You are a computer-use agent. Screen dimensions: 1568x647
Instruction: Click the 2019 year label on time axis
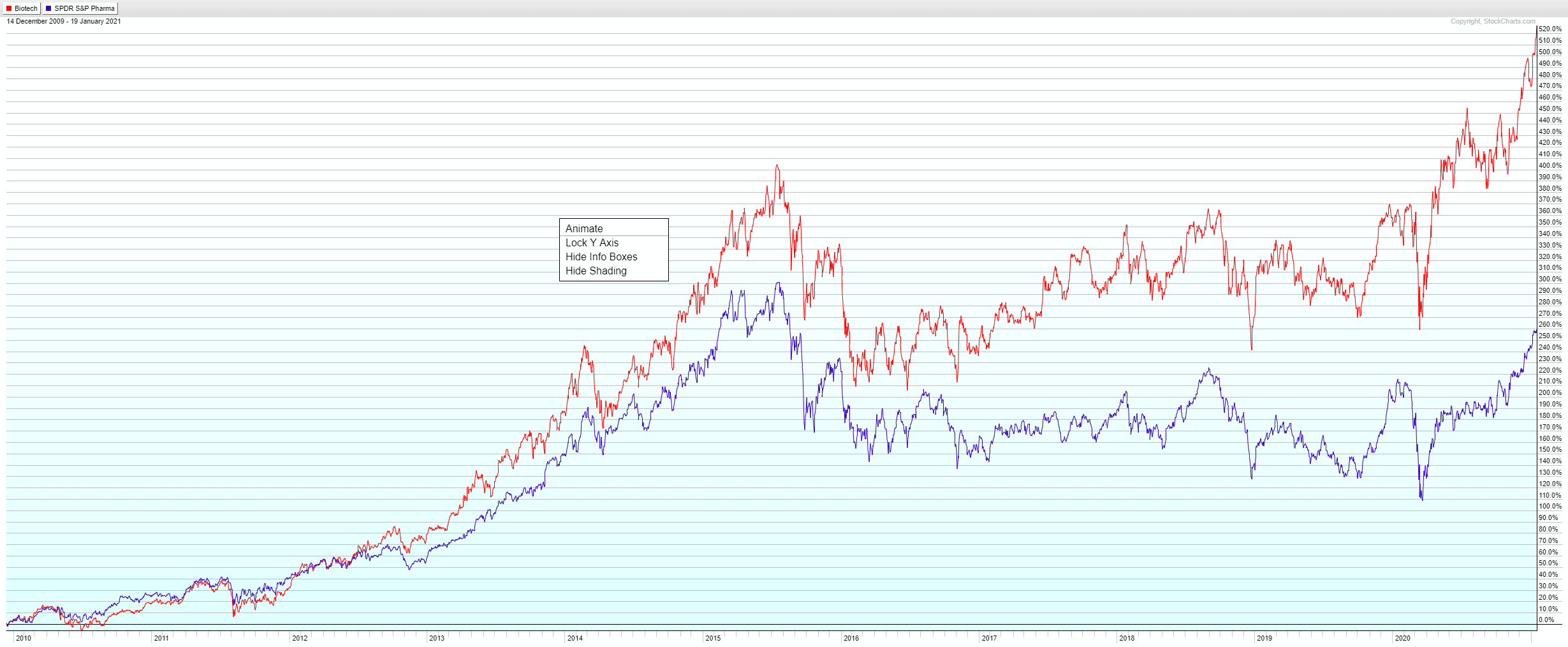(1264, 638)
